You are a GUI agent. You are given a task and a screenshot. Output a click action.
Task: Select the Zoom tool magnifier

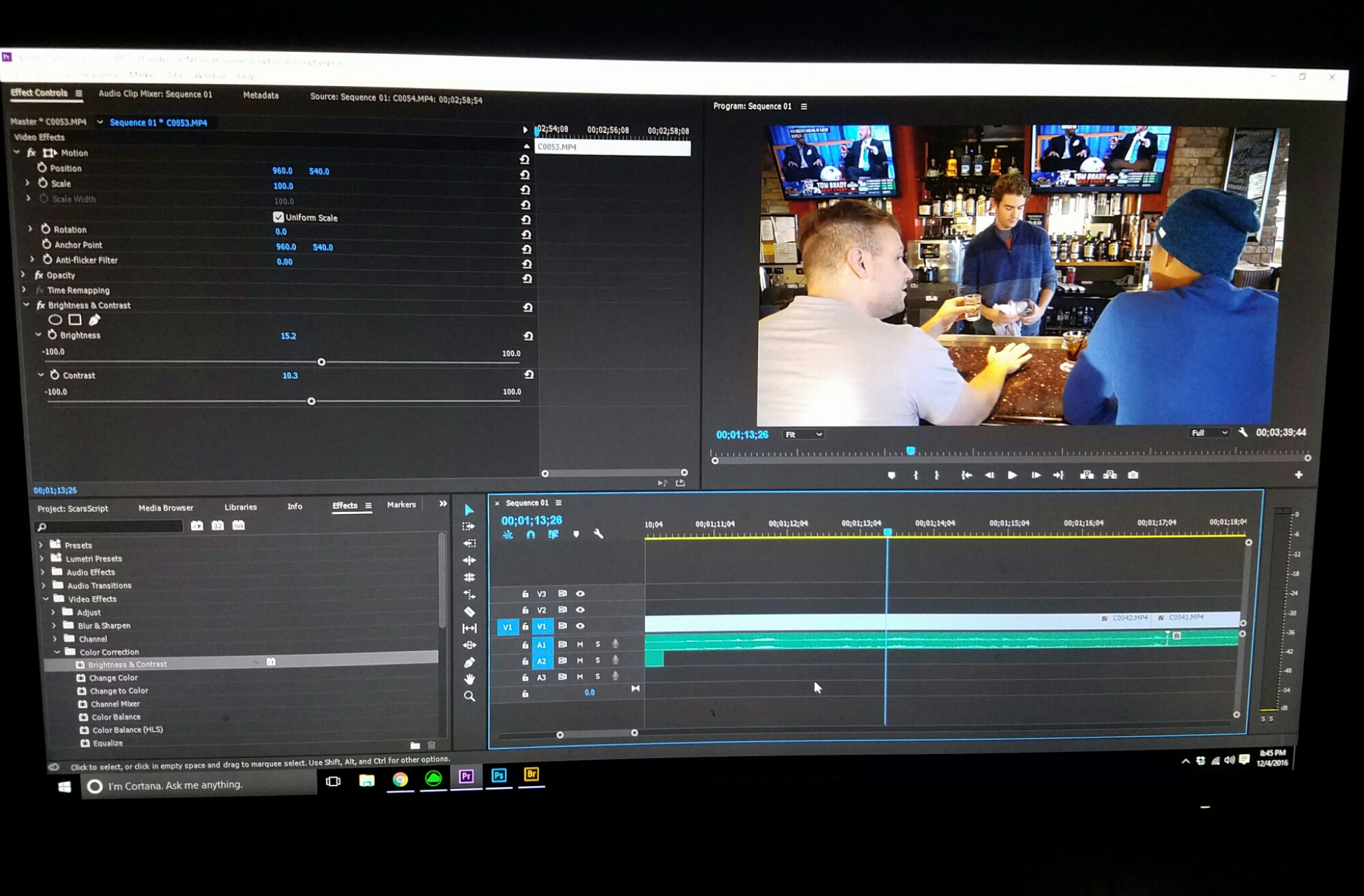(469, 696)
